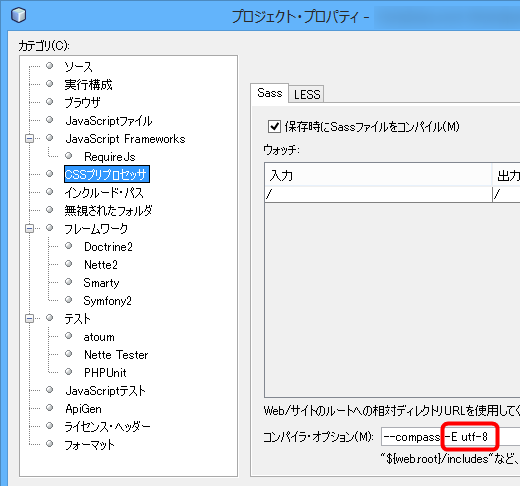Toggle 保存時にSassファイルをコンパイル checkbox

click(x=274, y=127)
